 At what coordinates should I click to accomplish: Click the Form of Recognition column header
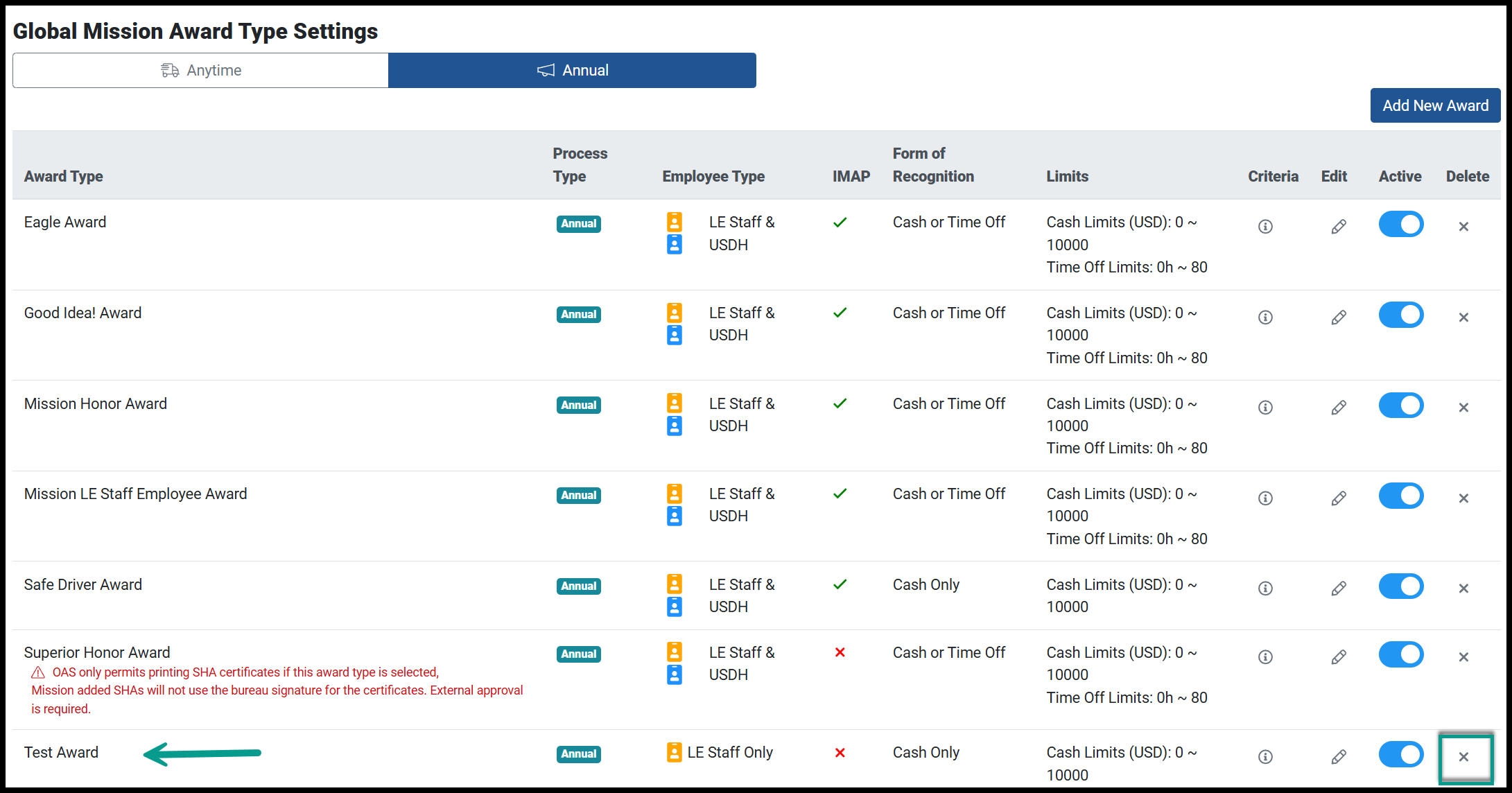933,165
